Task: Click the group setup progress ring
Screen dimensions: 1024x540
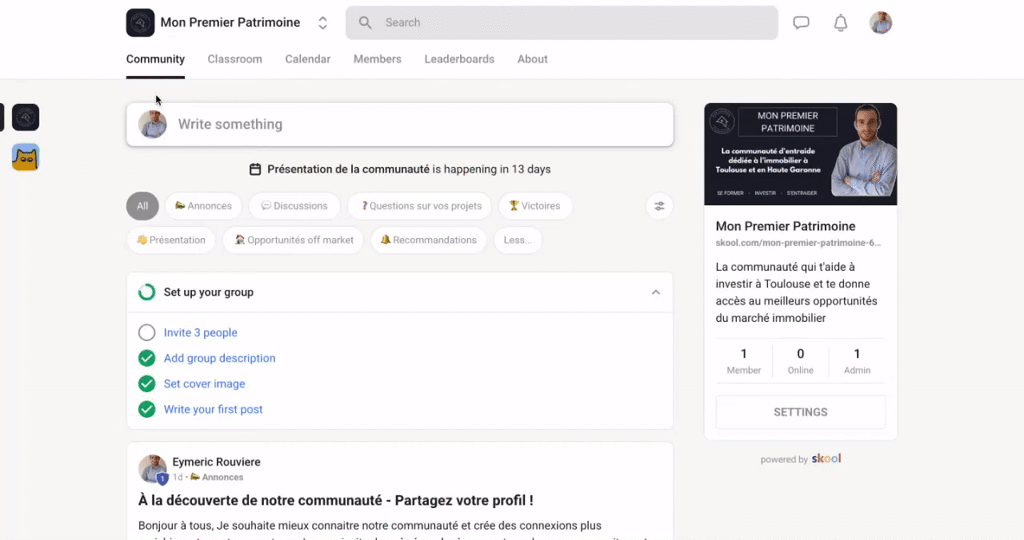Action: click(146, 292)
